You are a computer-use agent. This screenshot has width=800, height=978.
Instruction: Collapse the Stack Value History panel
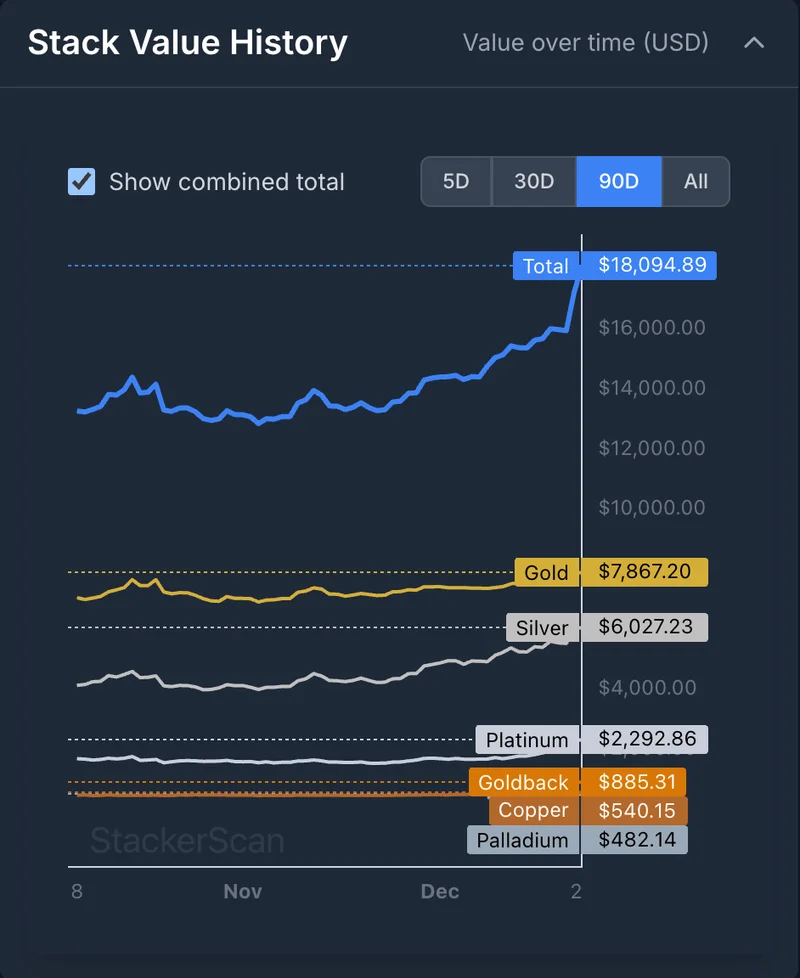[755, 42]
